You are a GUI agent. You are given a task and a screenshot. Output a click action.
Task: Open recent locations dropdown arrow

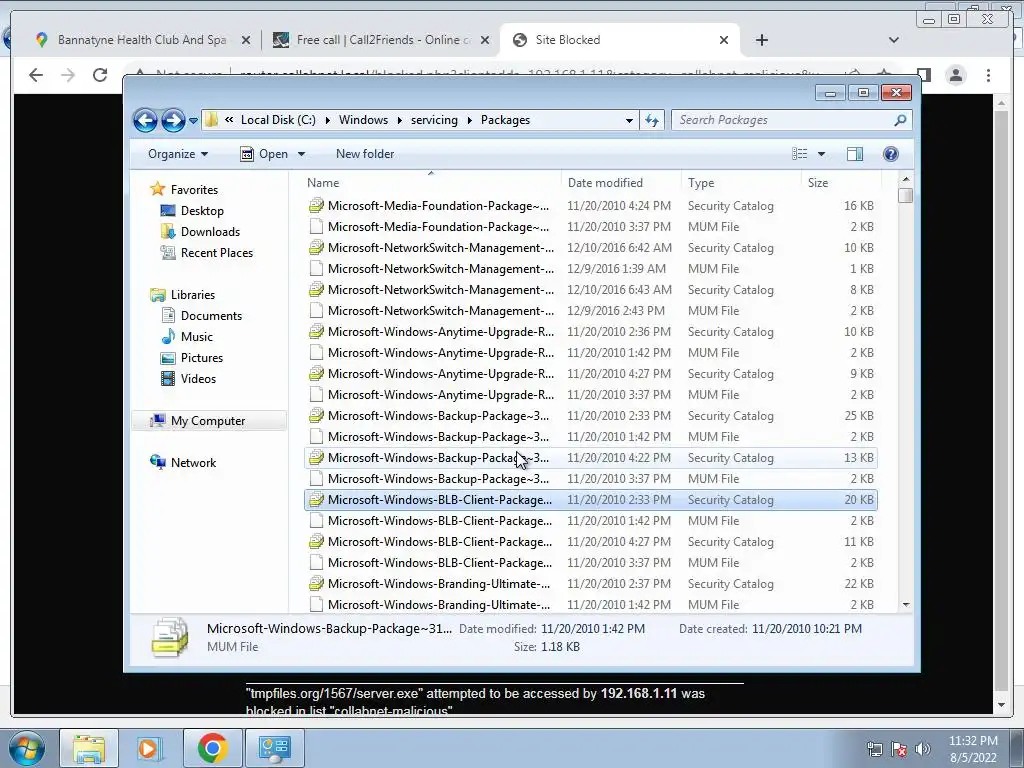point(193,120)
